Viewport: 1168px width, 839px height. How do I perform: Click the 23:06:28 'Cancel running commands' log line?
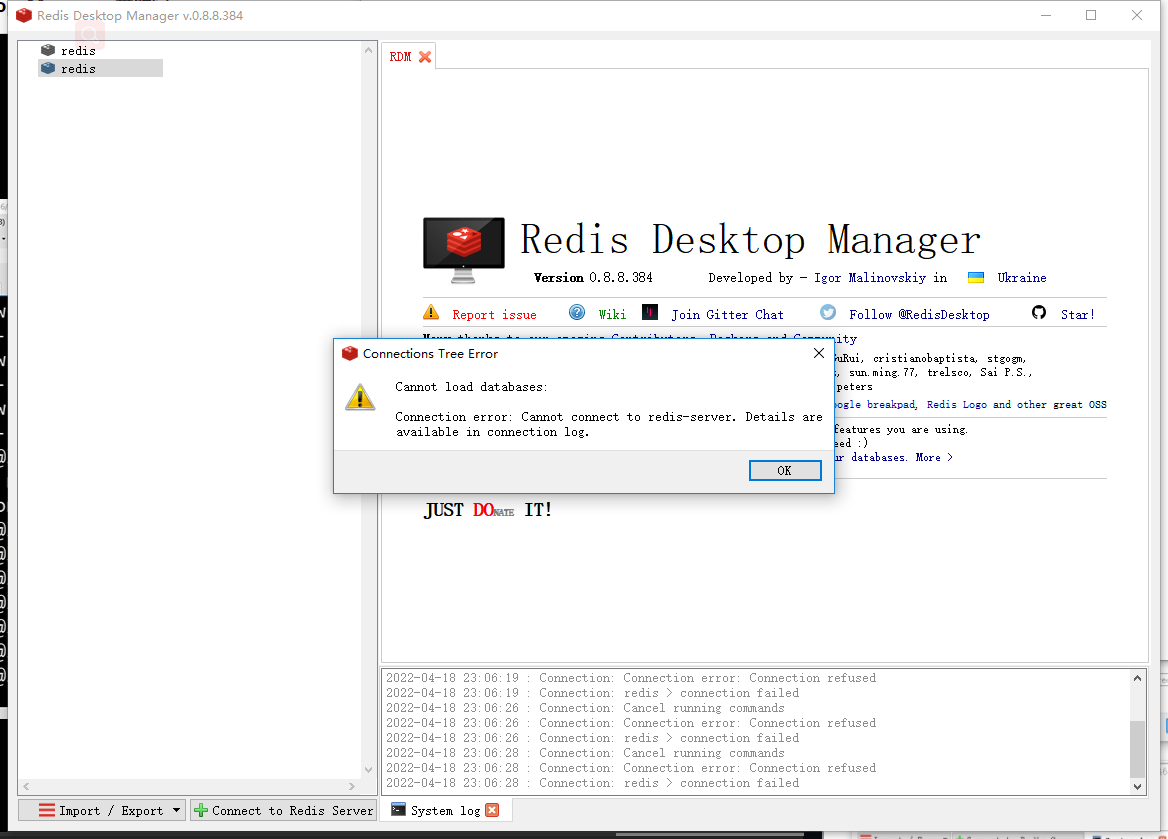tap(585, 753)
